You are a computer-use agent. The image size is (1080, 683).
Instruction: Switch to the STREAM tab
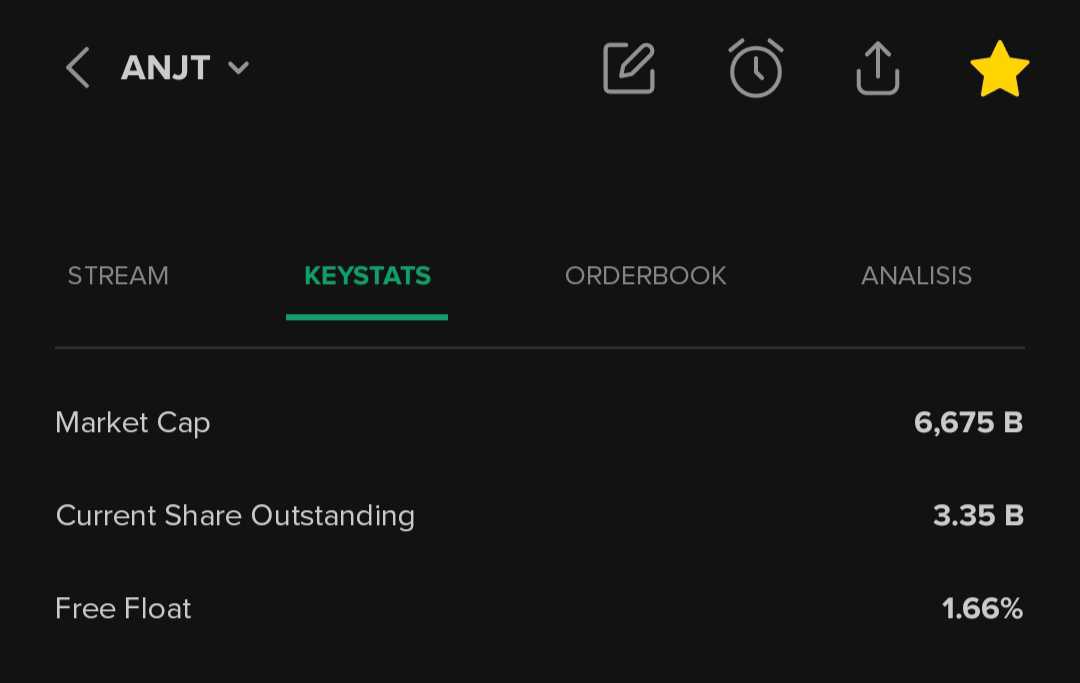118,276
